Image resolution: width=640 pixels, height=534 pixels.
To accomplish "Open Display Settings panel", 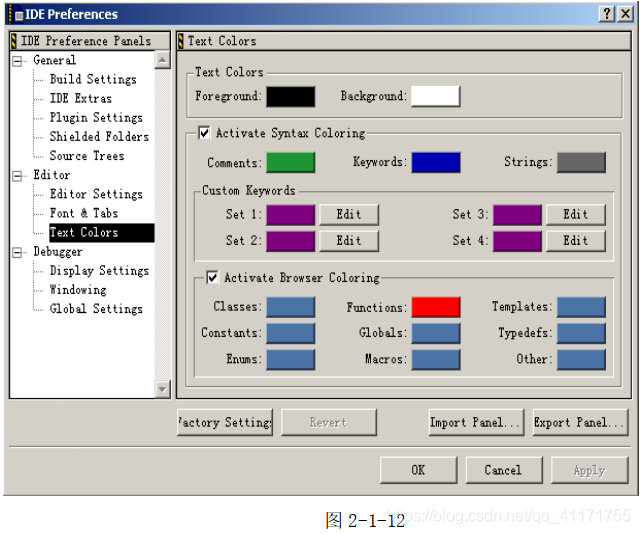I will click(x=99, y=271).
